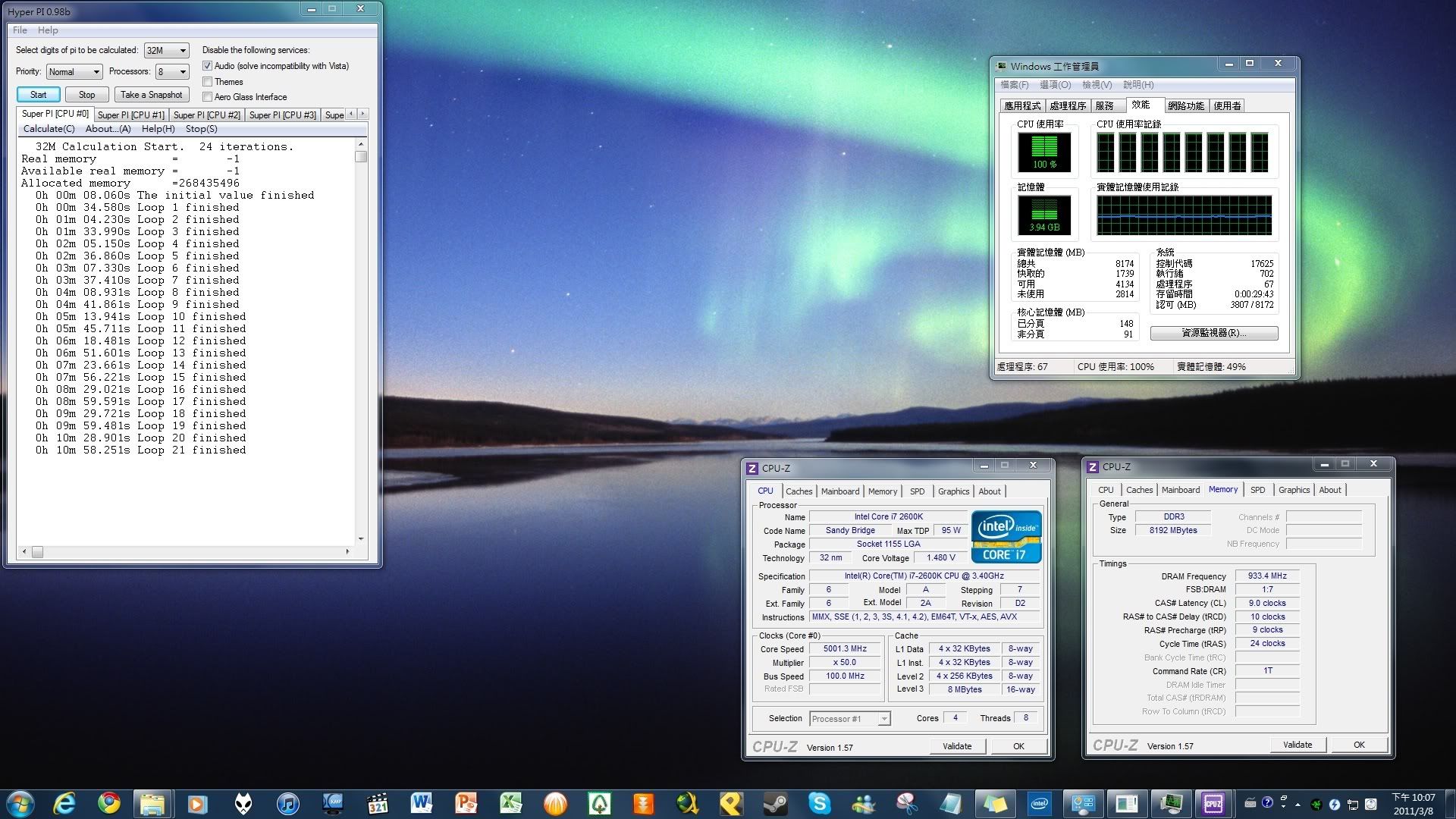Image resolution: width=1456 pixels, height=819 pixels.
Task: Open KMPlayer taskbar icon
Action: [x=332, y=804]
